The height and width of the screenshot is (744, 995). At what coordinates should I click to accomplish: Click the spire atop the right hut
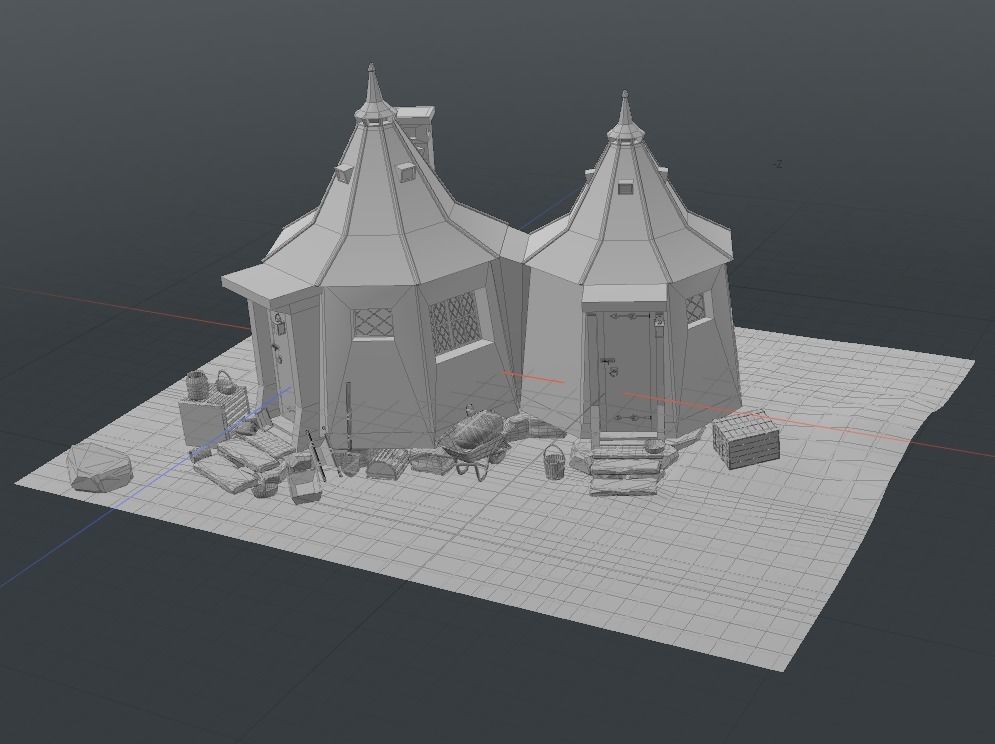click(x=625, y=116)
